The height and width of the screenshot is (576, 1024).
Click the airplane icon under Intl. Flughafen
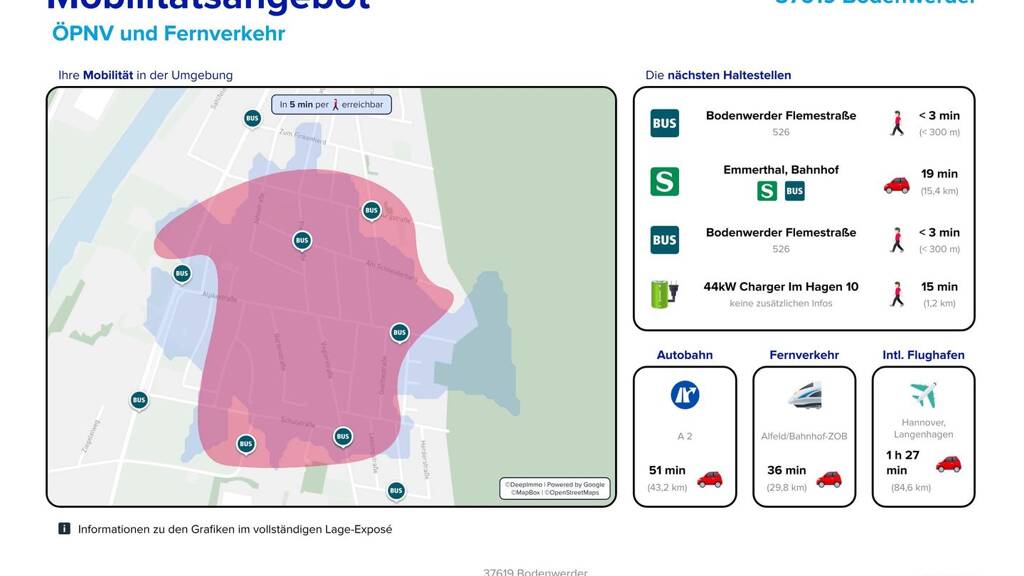923,394
